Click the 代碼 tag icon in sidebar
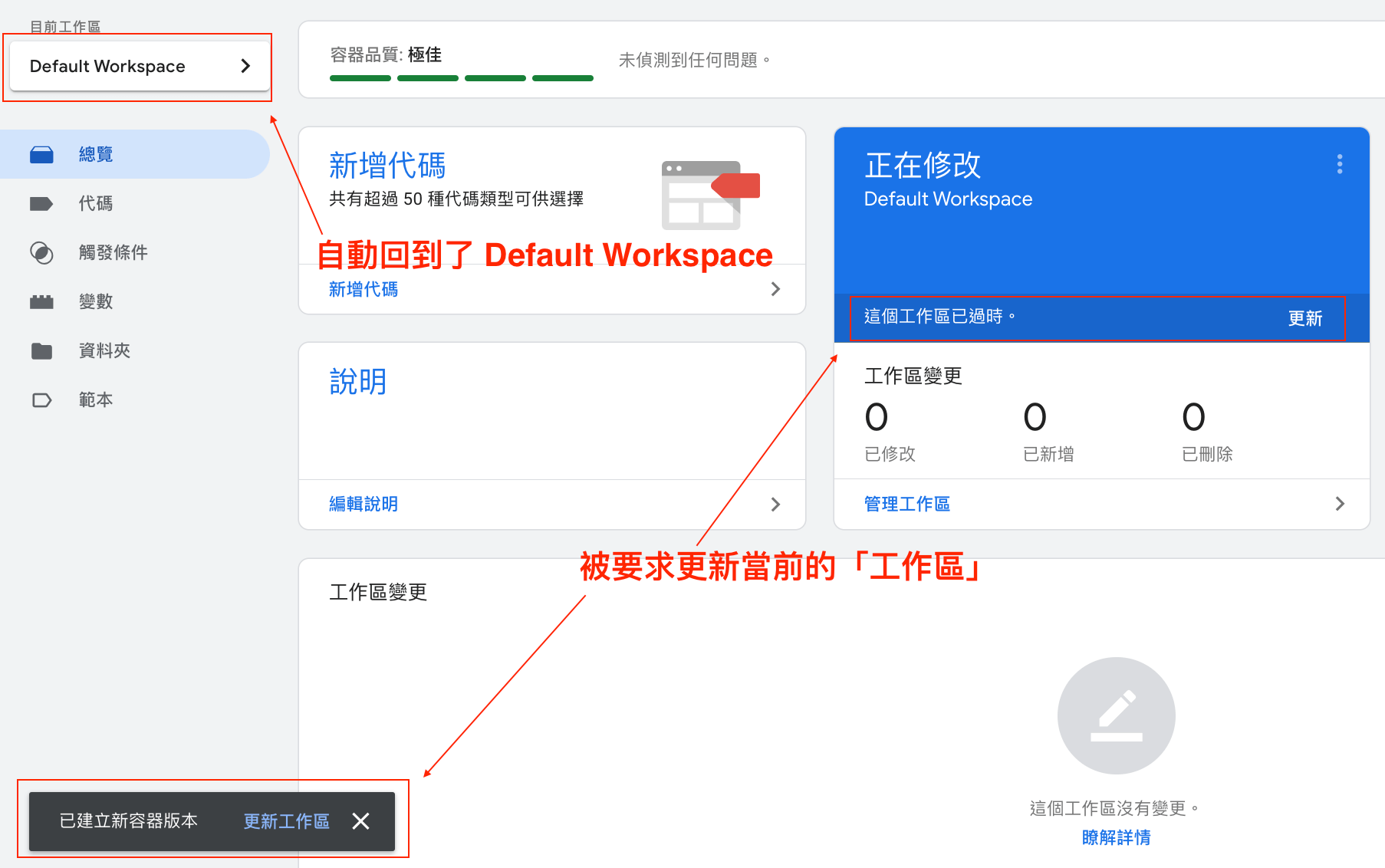Viewport: 1385px width, 868px height. [41, 204]
